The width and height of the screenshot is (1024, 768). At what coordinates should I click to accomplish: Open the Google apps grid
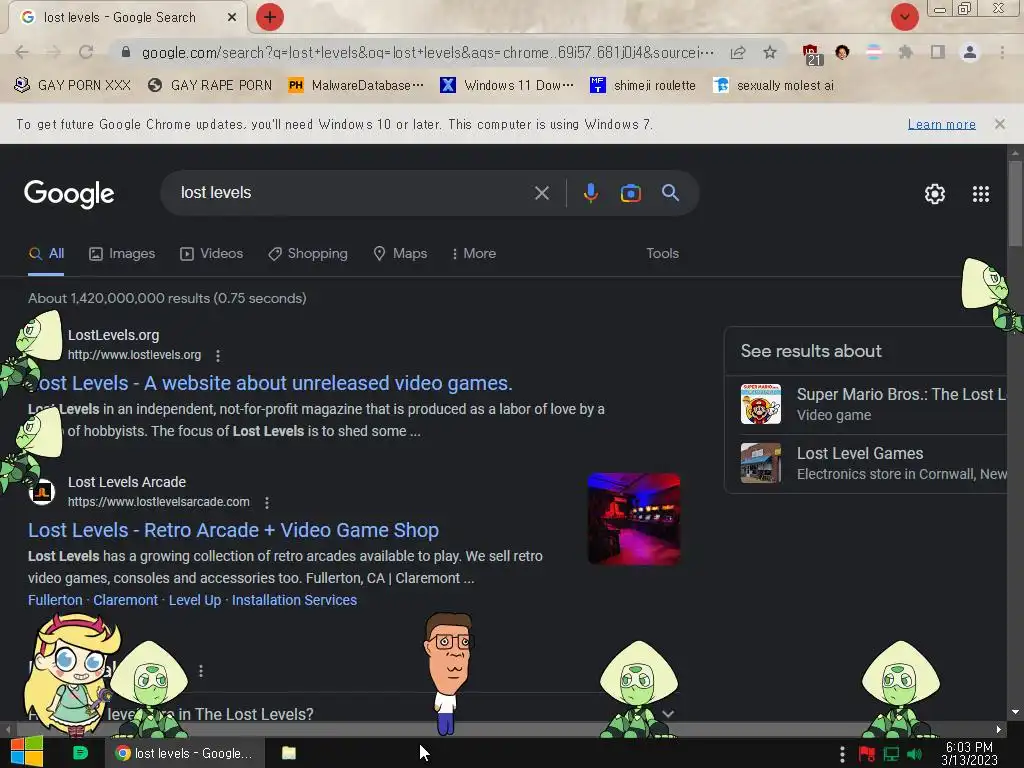980,194
